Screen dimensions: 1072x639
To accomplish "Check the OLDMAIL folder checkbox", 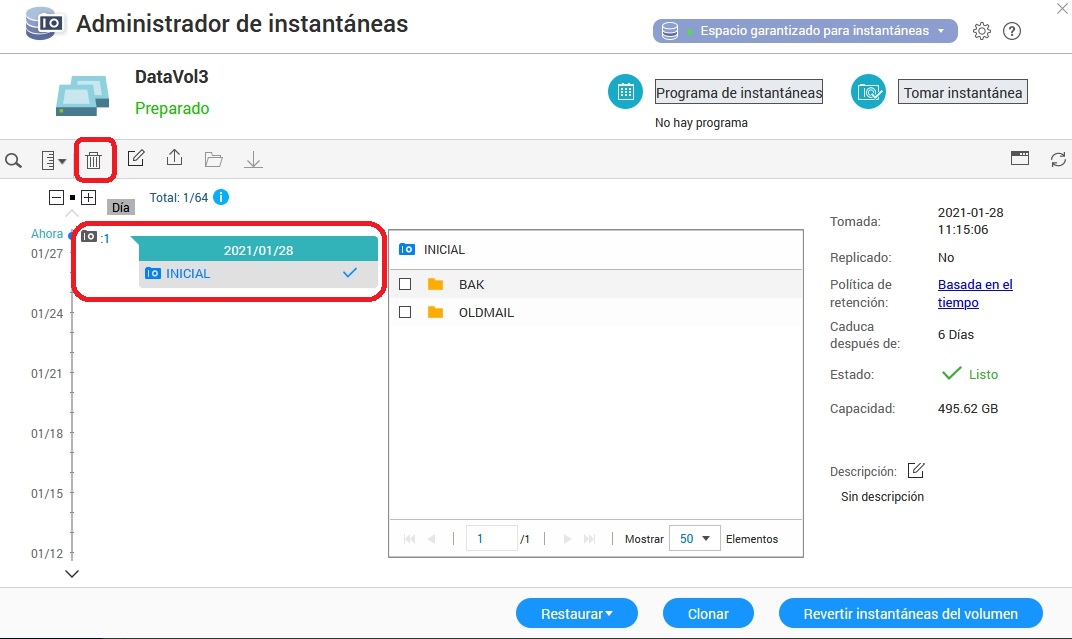I will point(405,312).
